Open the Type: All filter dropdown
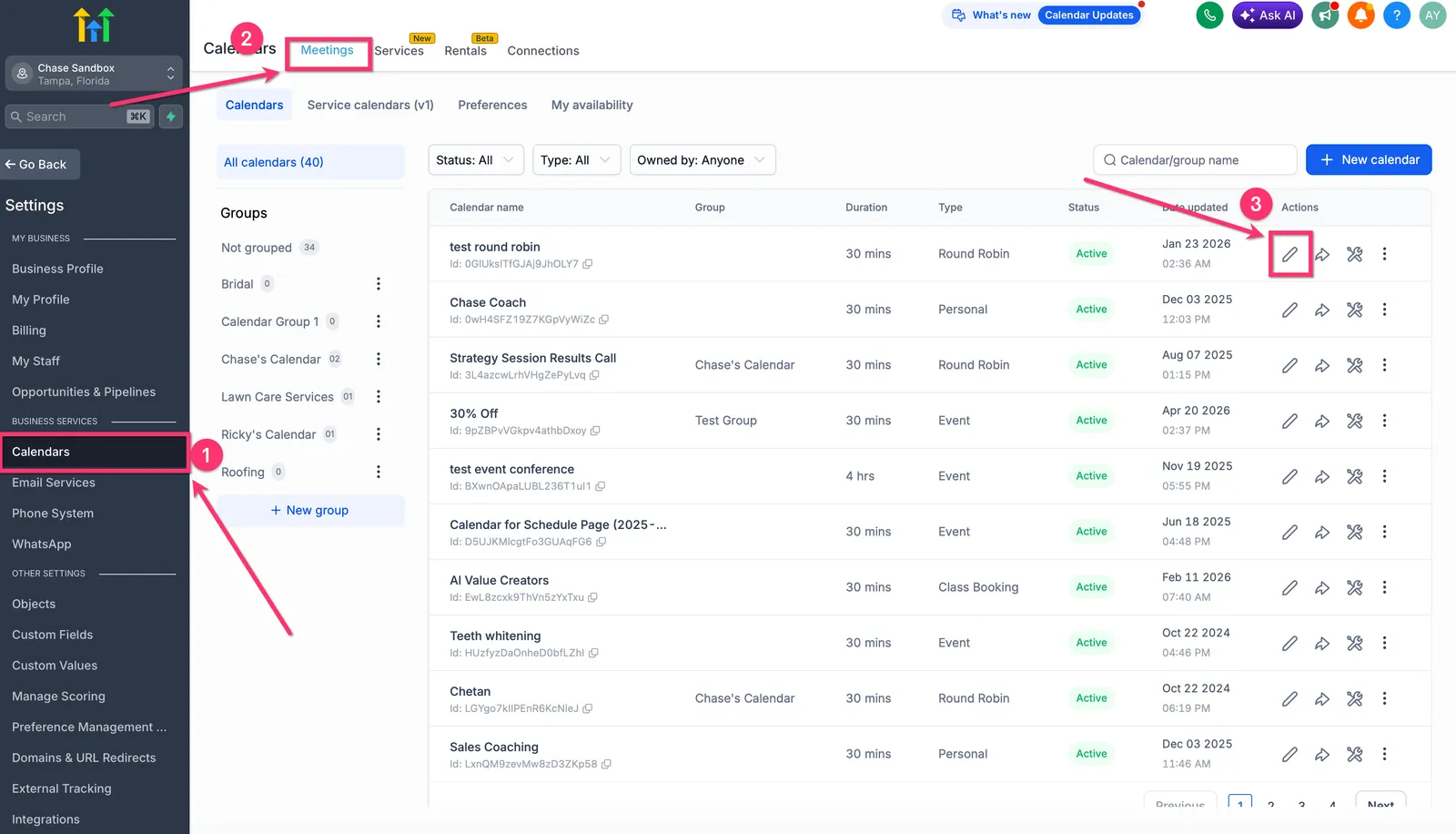Screen dimensions: 1456x834 coord(577,160)
